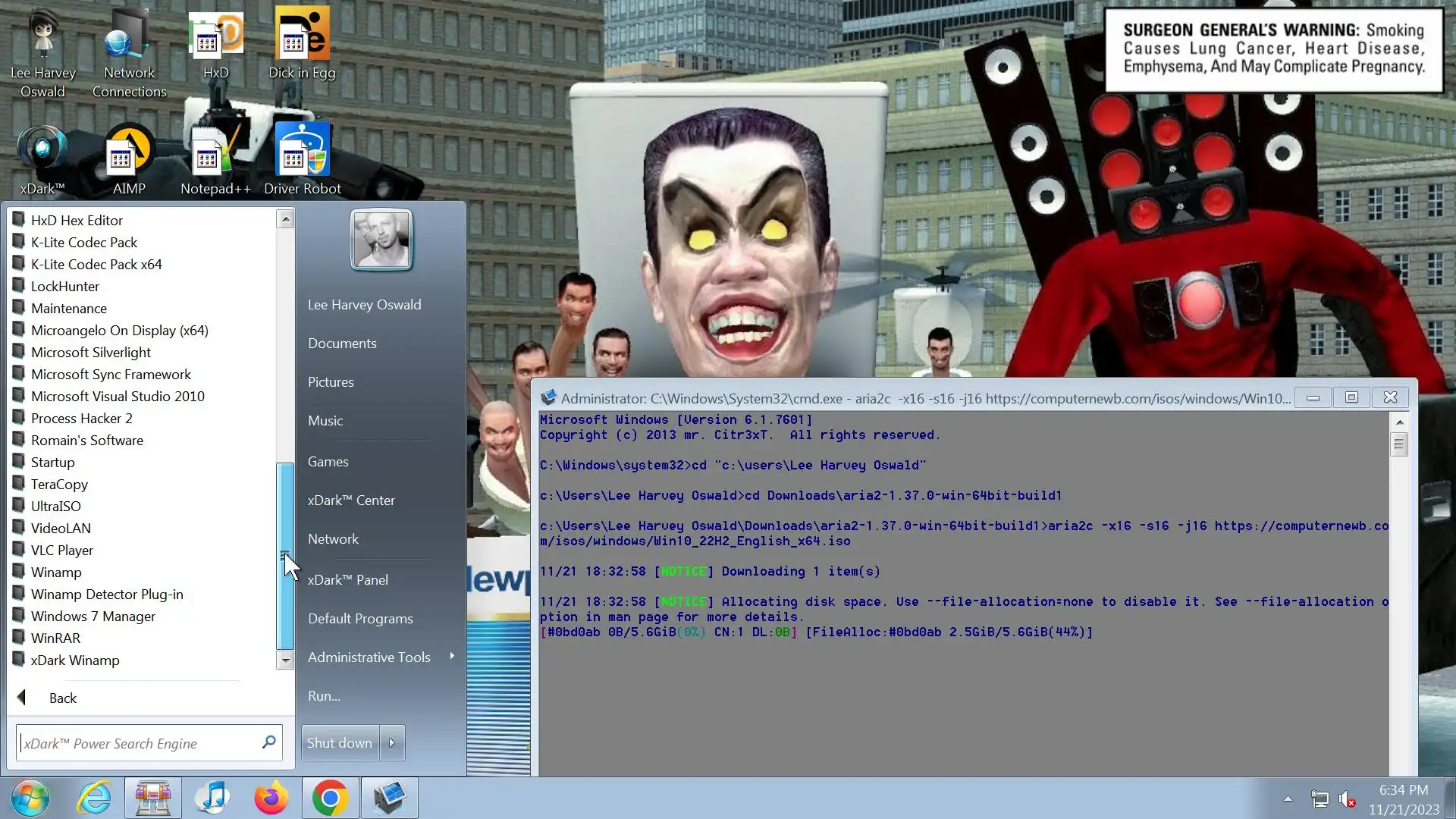Screen dimensions: 1456x819
Task: Show hidden system tray icons
Action: click(x=1288, y=799)
